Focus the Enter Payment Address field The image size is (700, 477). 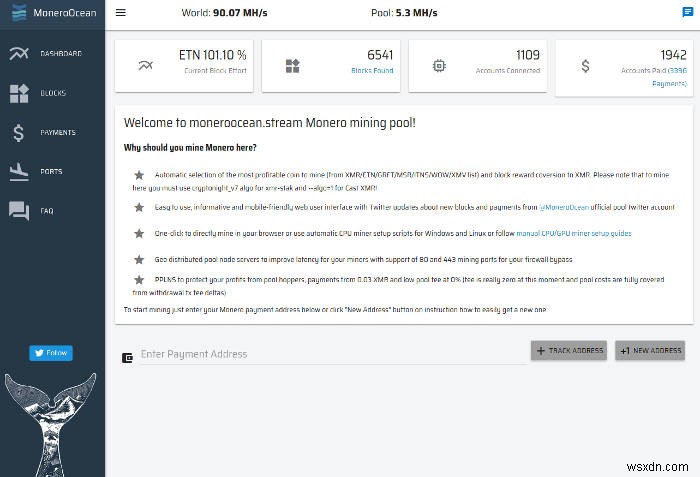333,354
